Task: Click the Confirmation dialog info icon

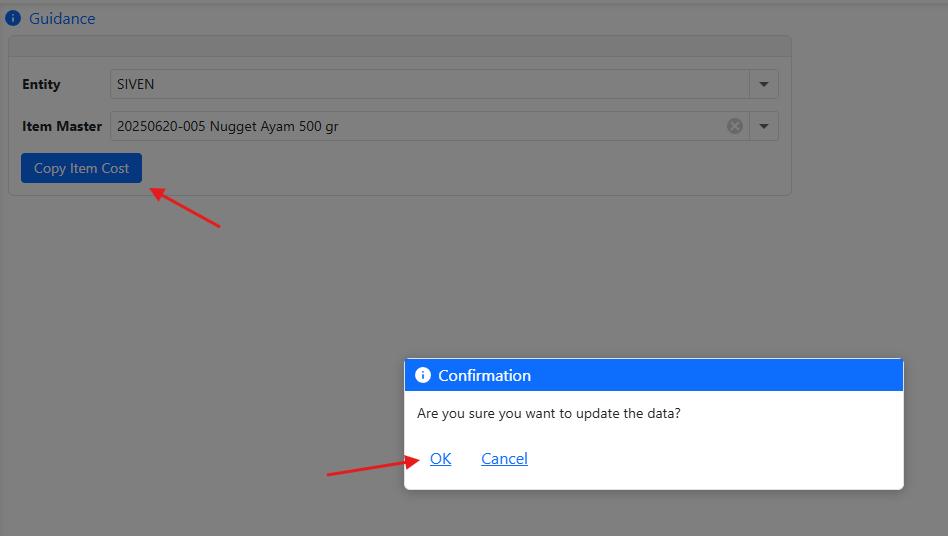Action: [423, 375]
